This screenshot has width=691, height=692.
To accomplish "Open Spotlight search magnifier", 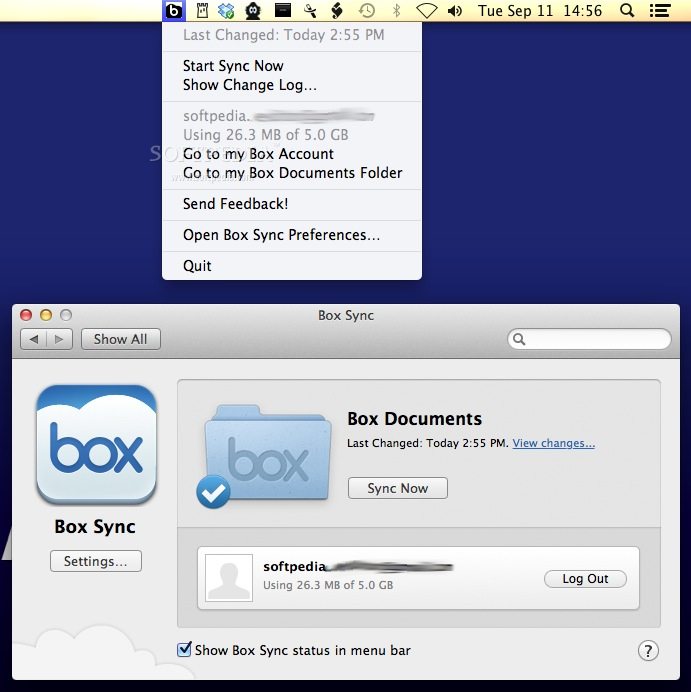I will pyautogui.click(x=627, y=10).
